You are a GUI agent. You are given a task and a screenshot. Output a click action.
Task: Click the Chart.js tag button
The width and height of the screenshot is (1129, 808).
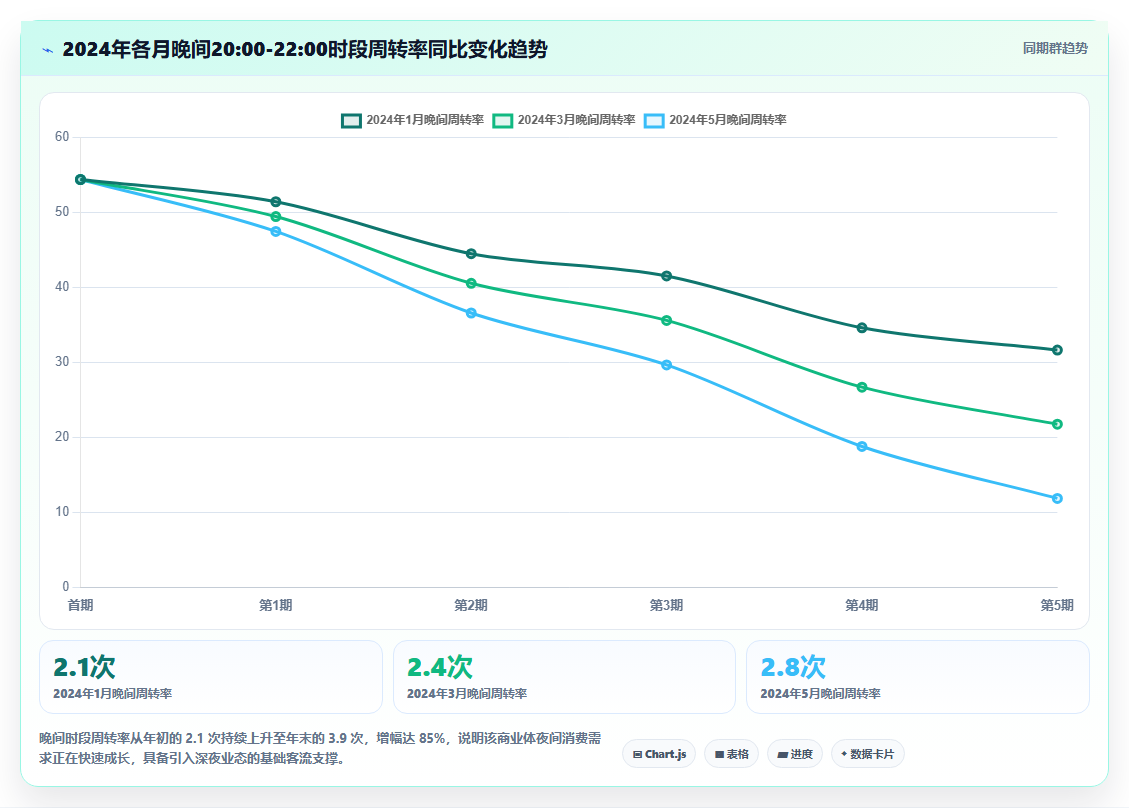[659, 754]
